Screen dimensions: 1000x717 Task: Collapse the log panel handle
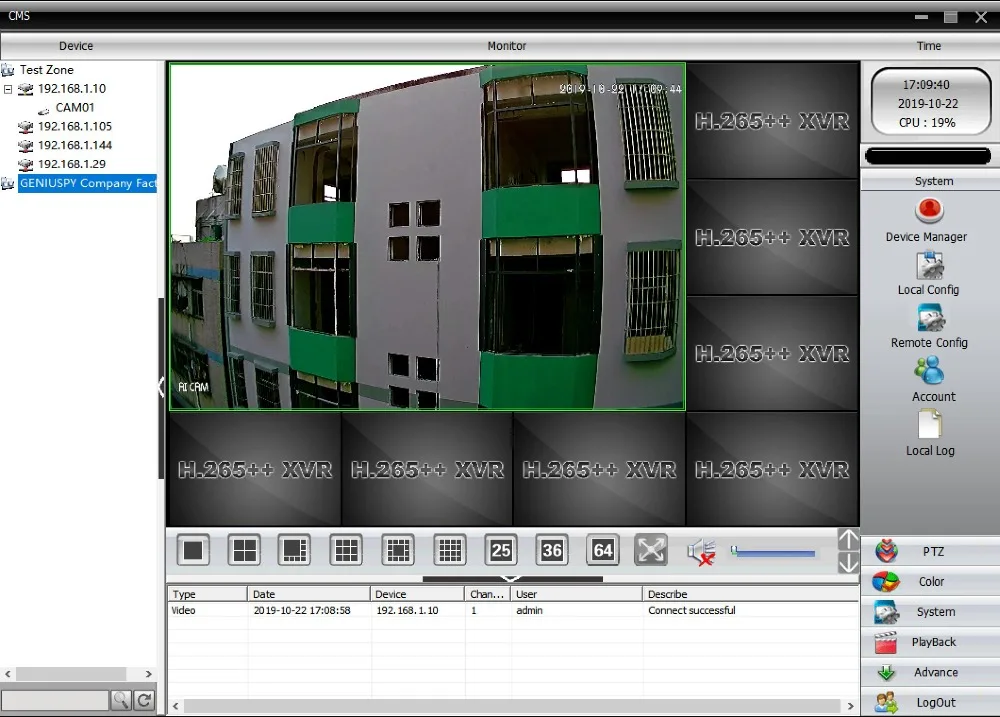pos(512,579)
